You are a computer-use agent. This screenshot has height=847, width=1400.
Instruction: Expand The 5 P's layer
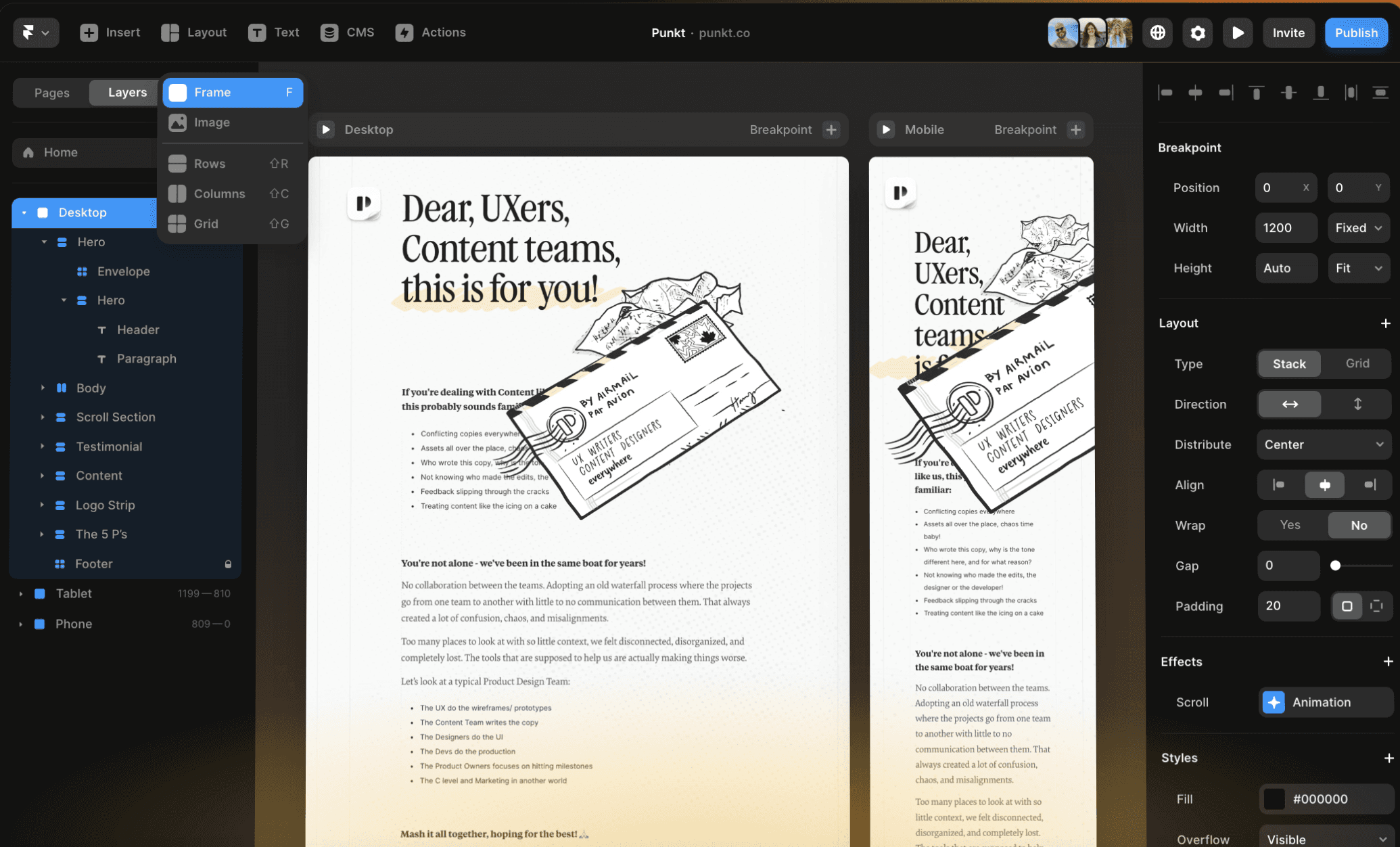[x=42, y=534]
